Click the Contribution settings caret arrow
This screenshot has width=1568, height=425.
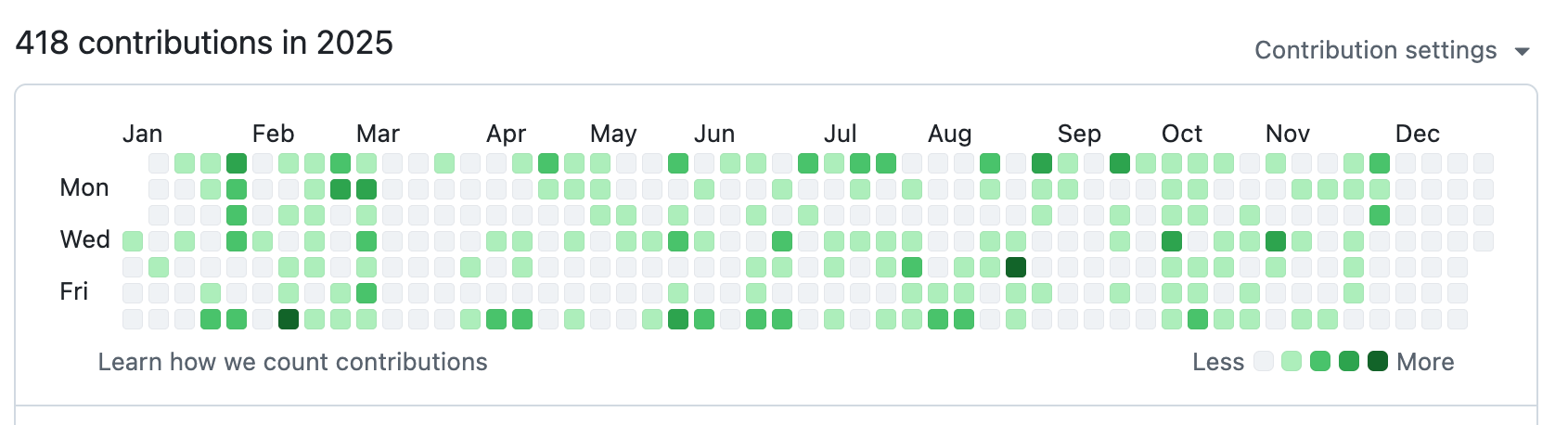click(1522, 51)
